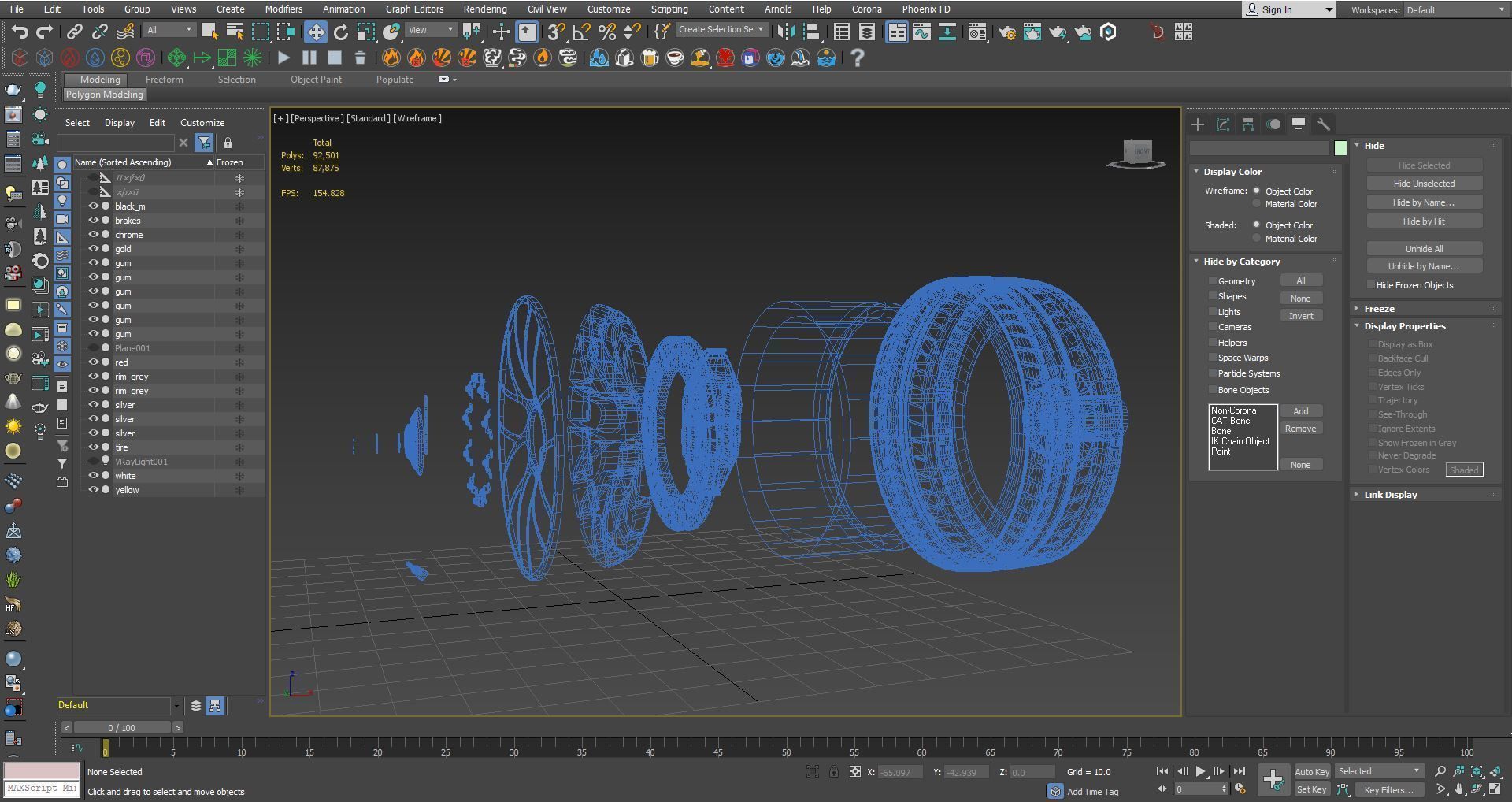Click the Phoenix FD Pause Simulation icon
This screenshot has height=802, width=1512.
pos(309,58)
